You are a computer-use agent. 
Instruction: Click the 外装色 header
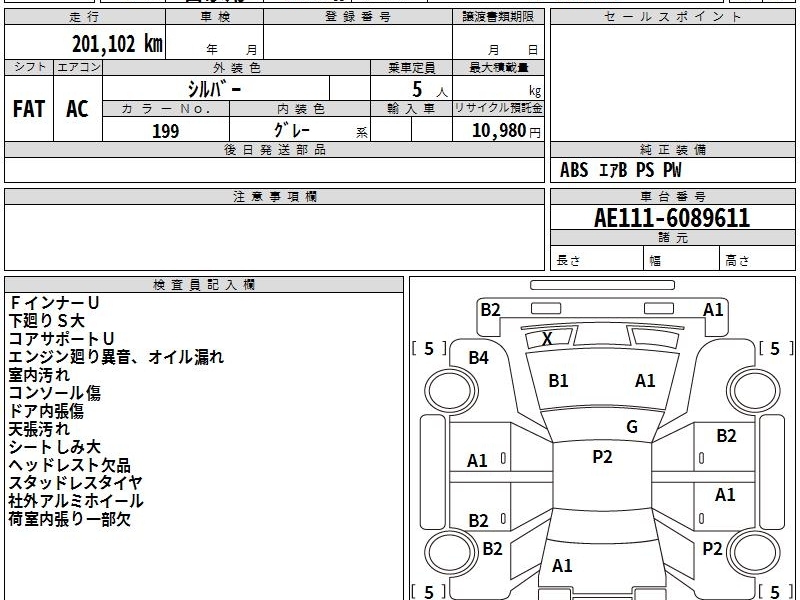[236, 67]
